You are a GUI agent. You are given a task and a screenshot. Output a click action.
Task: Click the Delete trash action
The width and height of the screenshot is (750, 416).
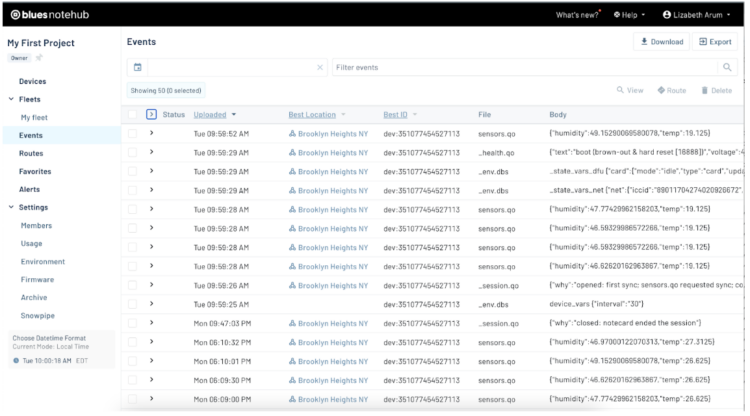pyautogui.click(x=717, y=90)
